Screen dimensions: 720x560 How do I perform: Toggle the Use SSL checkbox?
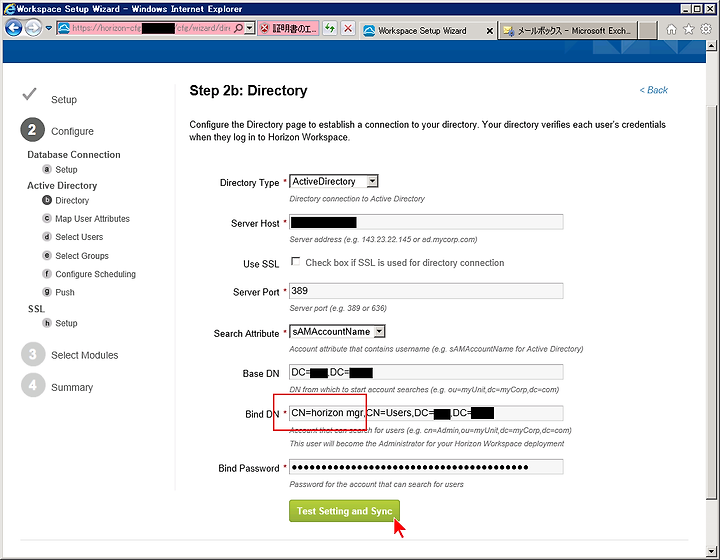[295, 262]
